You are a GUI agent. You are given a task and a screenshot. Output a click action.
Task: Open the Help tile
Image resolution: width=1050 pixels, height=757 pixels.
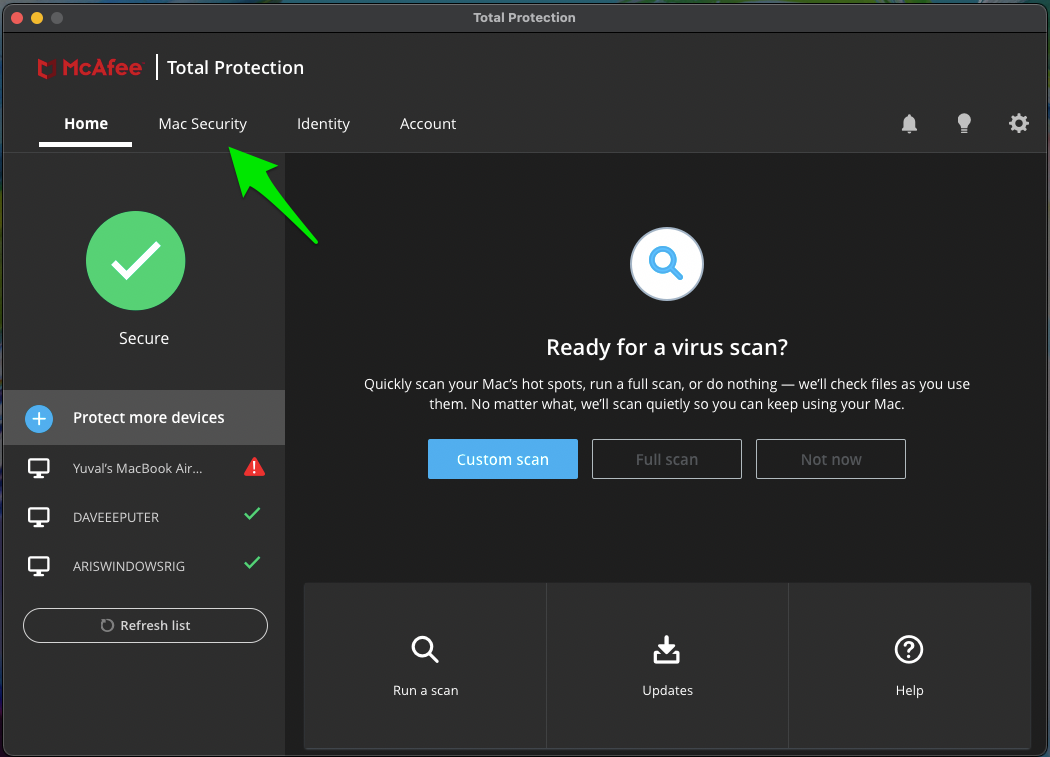[x=909, y=666]
